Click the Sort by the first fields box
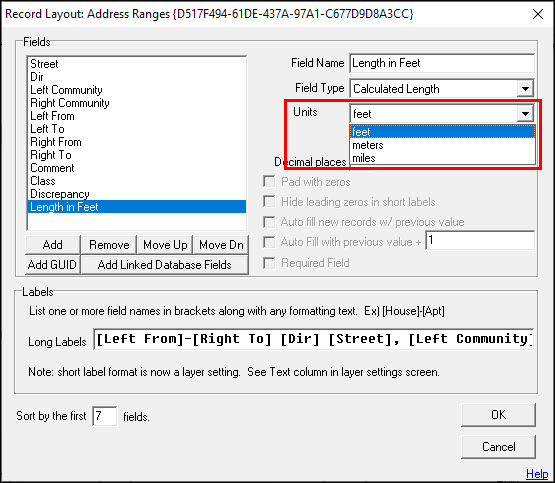The height and width of the screenshot is (483, 555). [x=105, y=416]
